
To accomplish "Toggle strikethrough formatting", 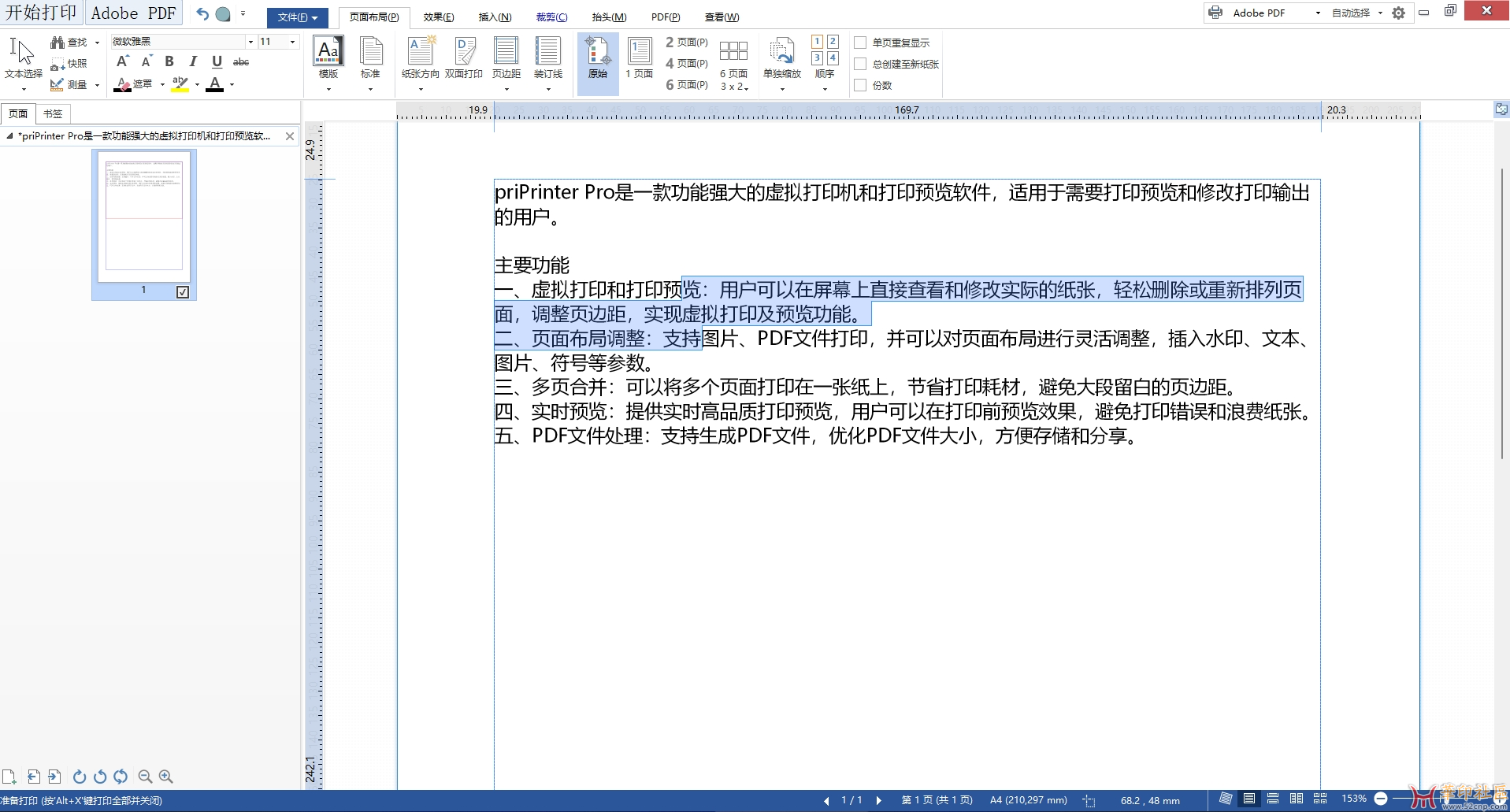I will (241, 61).
